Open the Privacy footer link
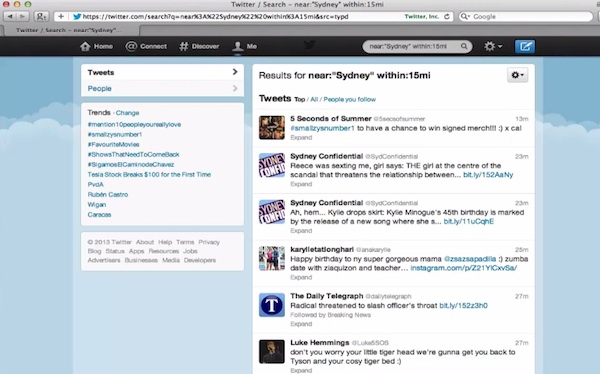 tap(209, 242)
